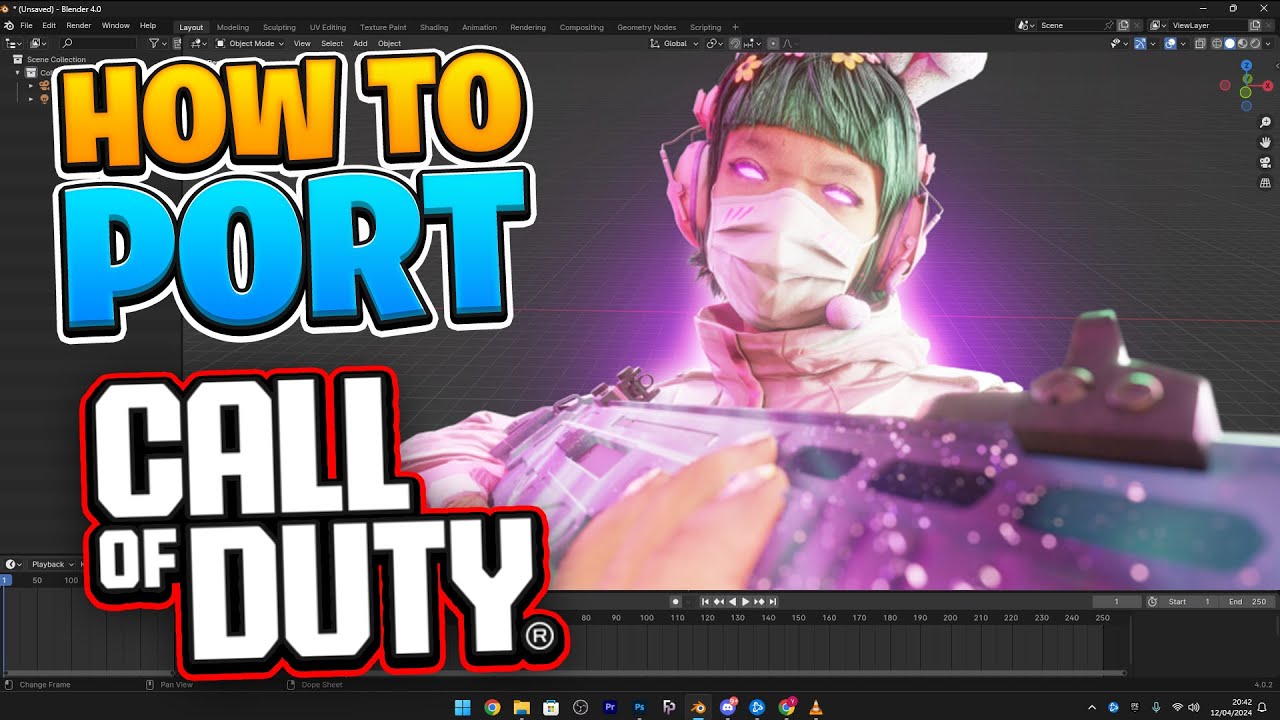Image resolution: width=1280 pixels, height=720 pixels.
Task: Toggle the timeline clock sync icon
Action: [1152, 601]
